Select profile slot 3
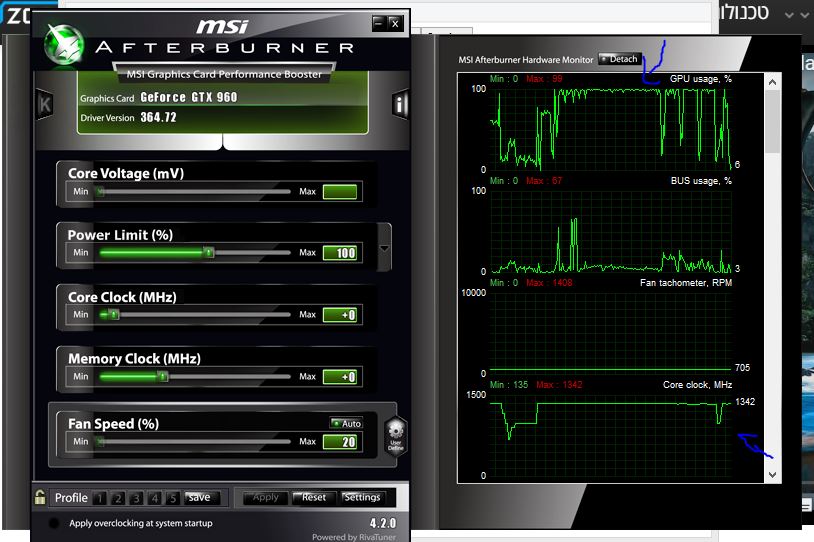 (x=136, y=498)
